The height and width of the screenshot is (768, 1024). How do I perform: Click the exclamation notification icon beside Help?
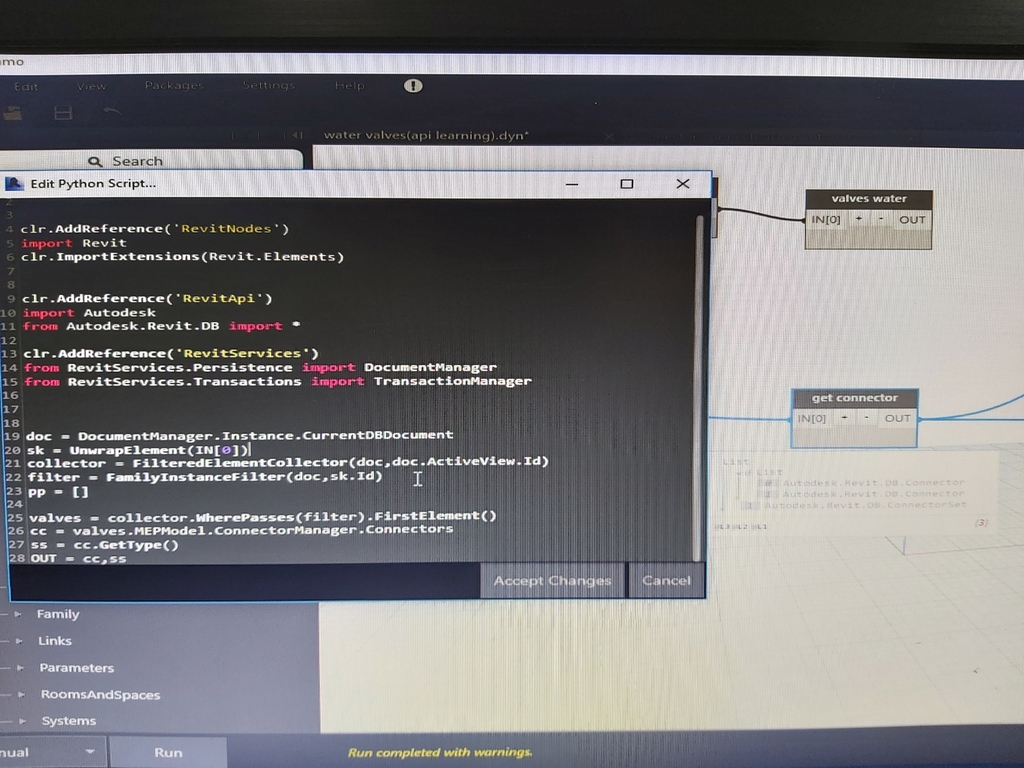coord(412,86)
